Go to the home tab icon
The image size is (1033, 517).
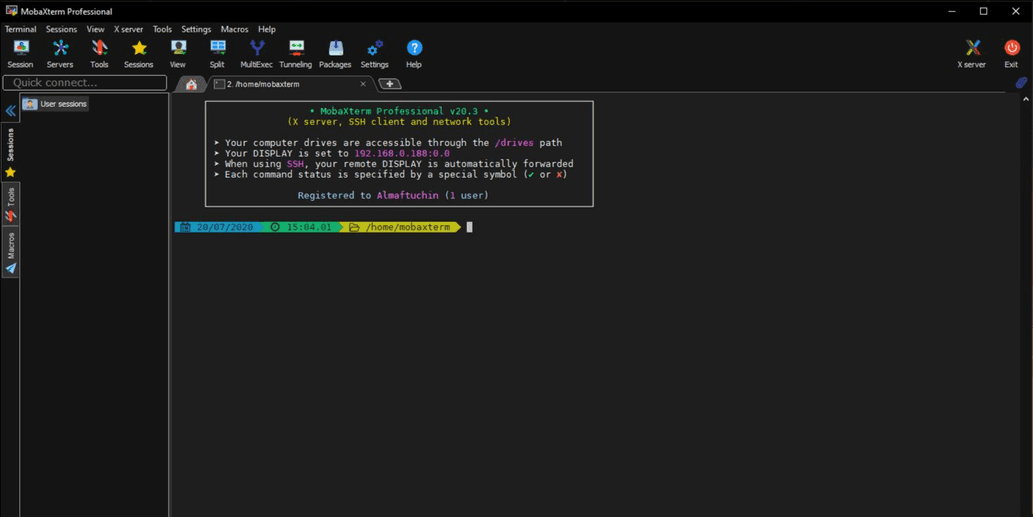191,84
